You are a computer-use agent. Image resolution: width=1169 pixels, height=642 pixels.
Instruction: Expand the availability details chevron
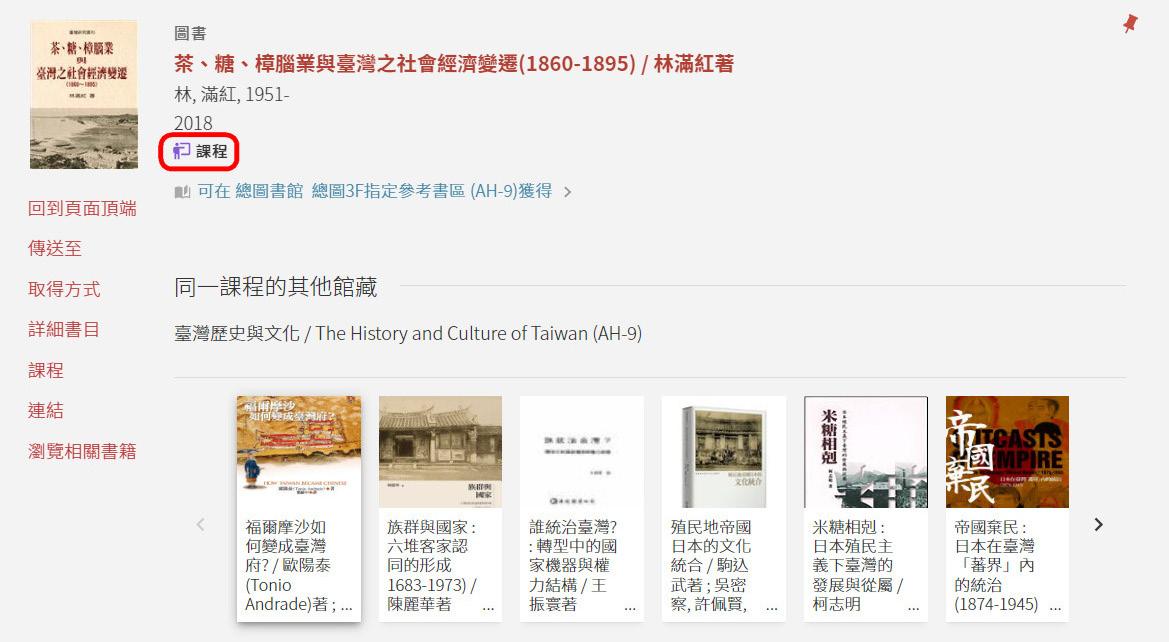click(568, 192)
